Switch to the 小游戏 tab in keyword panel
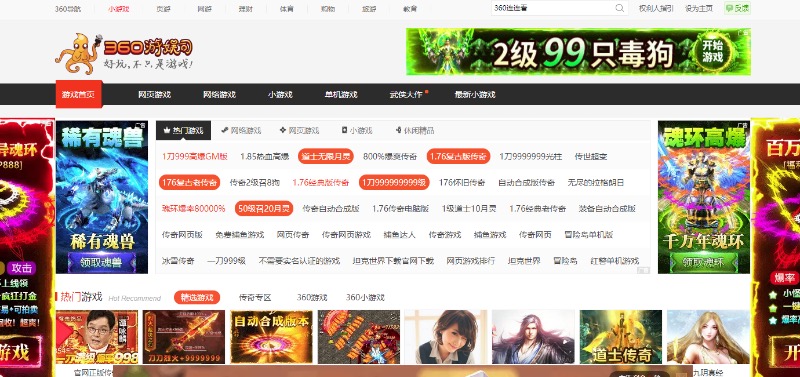 point(357,131)
